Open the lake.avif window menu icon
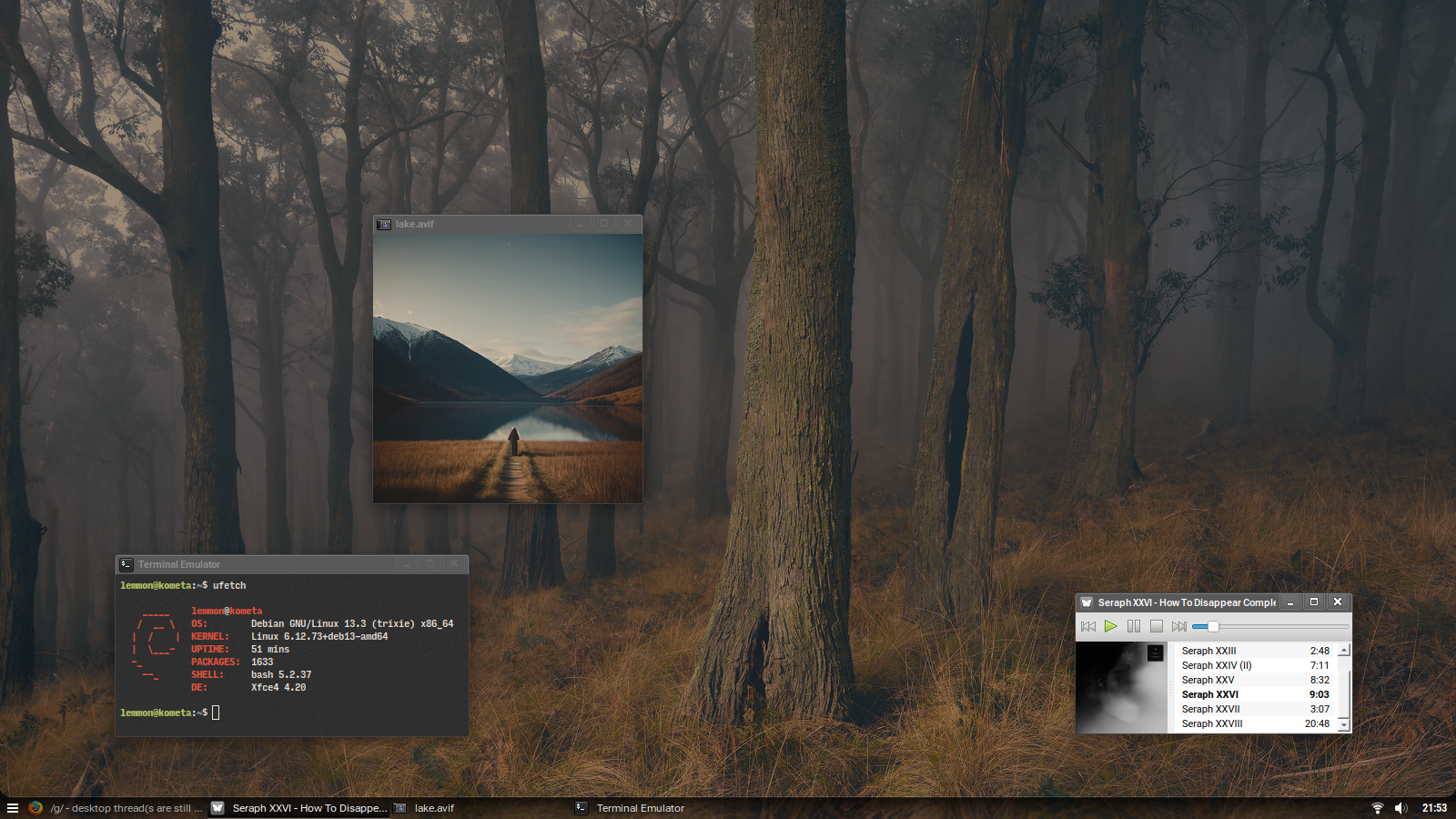 pyautogui.click(x=384, y=224)
